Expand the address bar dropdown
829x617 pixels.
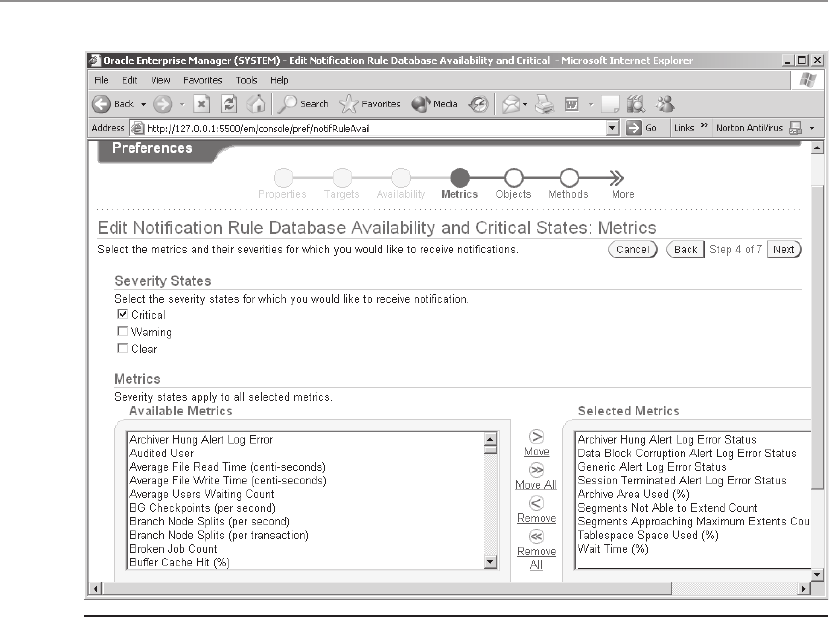[612, 128]
